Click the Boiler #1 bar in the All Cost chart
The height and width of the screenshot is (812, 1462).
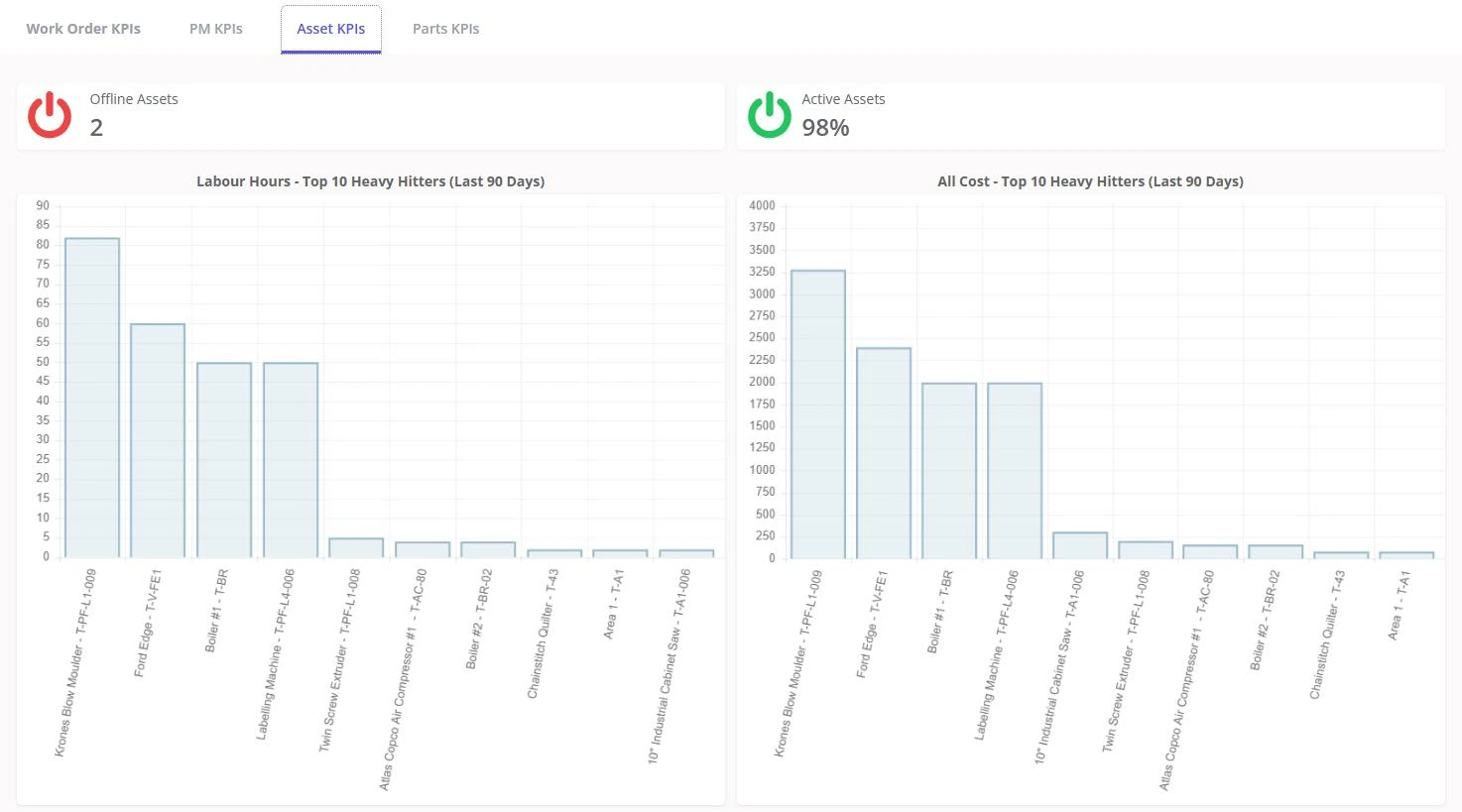click(x=949, y=471)
